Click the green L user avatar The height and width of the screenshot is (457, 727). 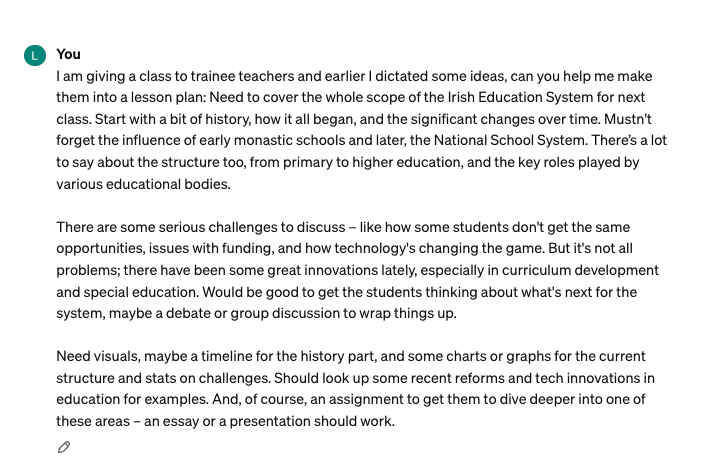(35, 56)
